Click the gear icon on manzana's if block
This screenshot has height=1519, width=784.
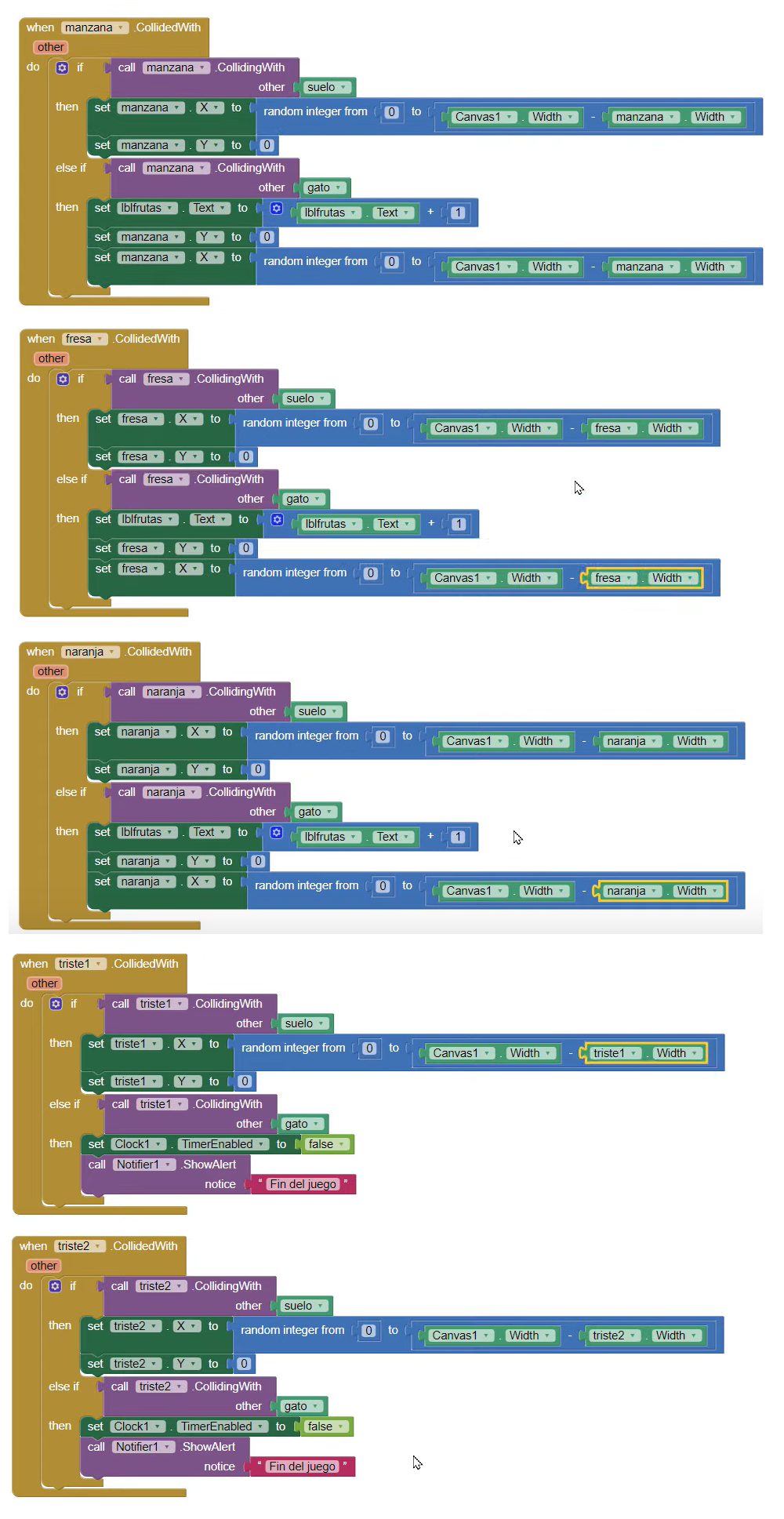click(62, 67)
